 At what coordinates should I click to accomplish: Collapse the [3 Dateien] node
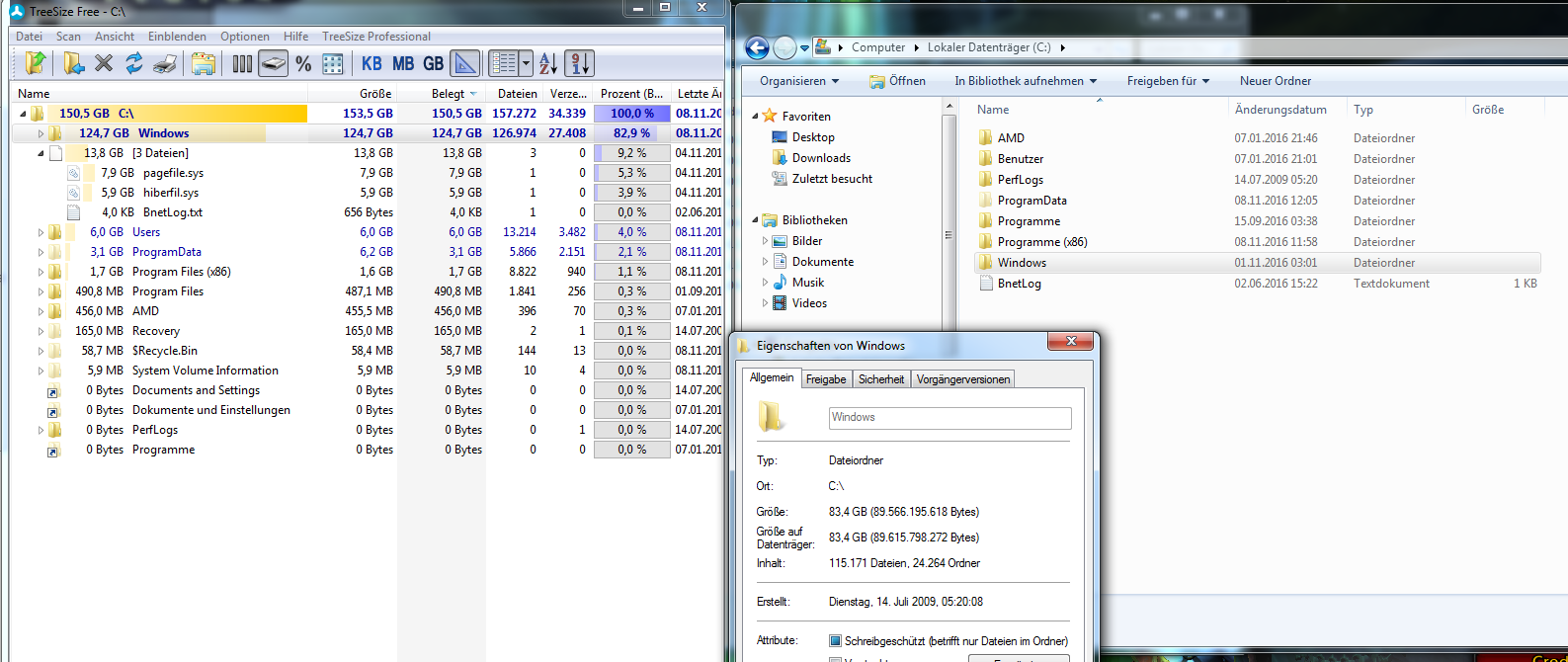[x=41, y=153]
